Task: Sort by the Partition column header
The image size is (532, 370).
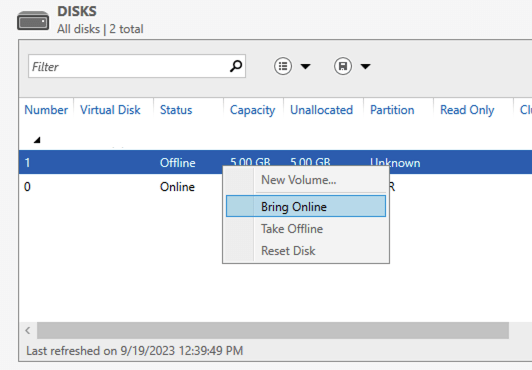Action: 392,110
